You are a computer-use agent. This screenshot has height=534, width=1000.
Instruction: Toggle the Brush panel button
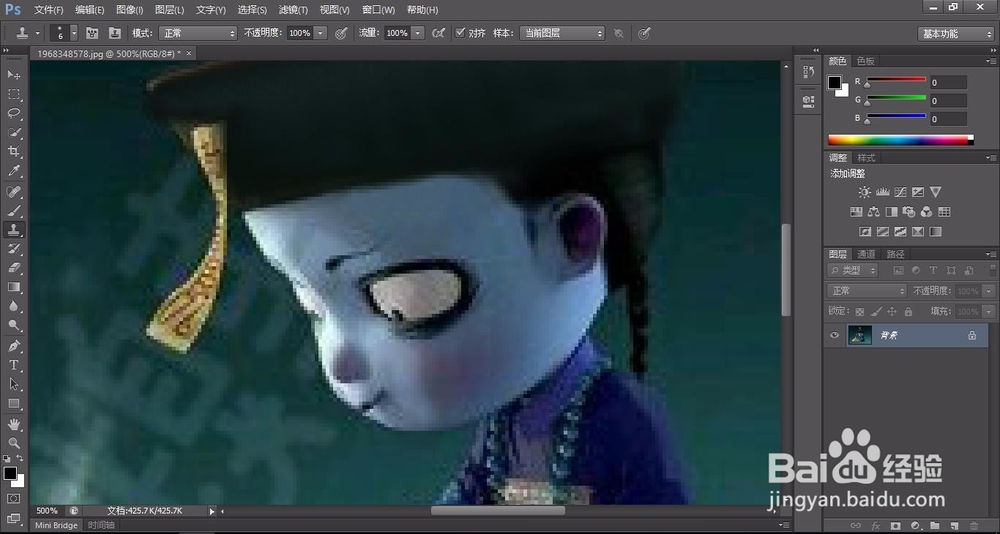click(x=92, y=33)
